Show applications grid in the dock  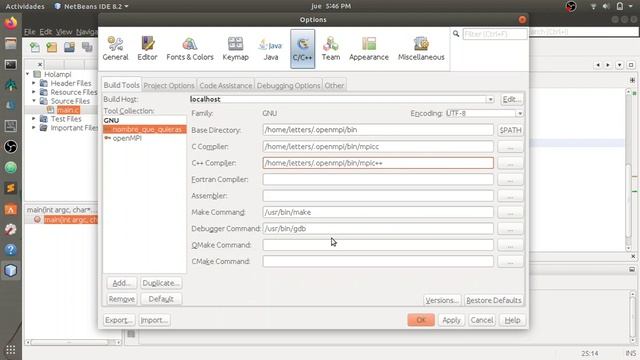tap(11, 350)
